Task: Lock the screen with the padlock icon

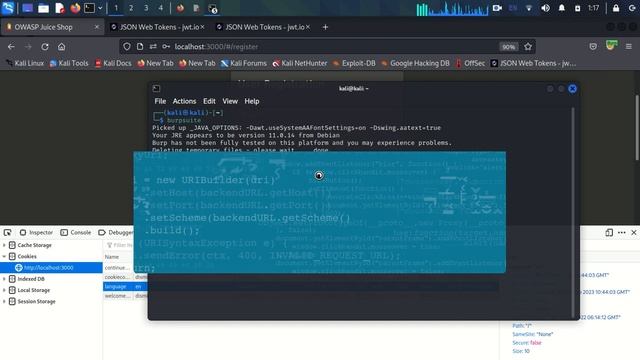Action: click(x=616, y=8)
